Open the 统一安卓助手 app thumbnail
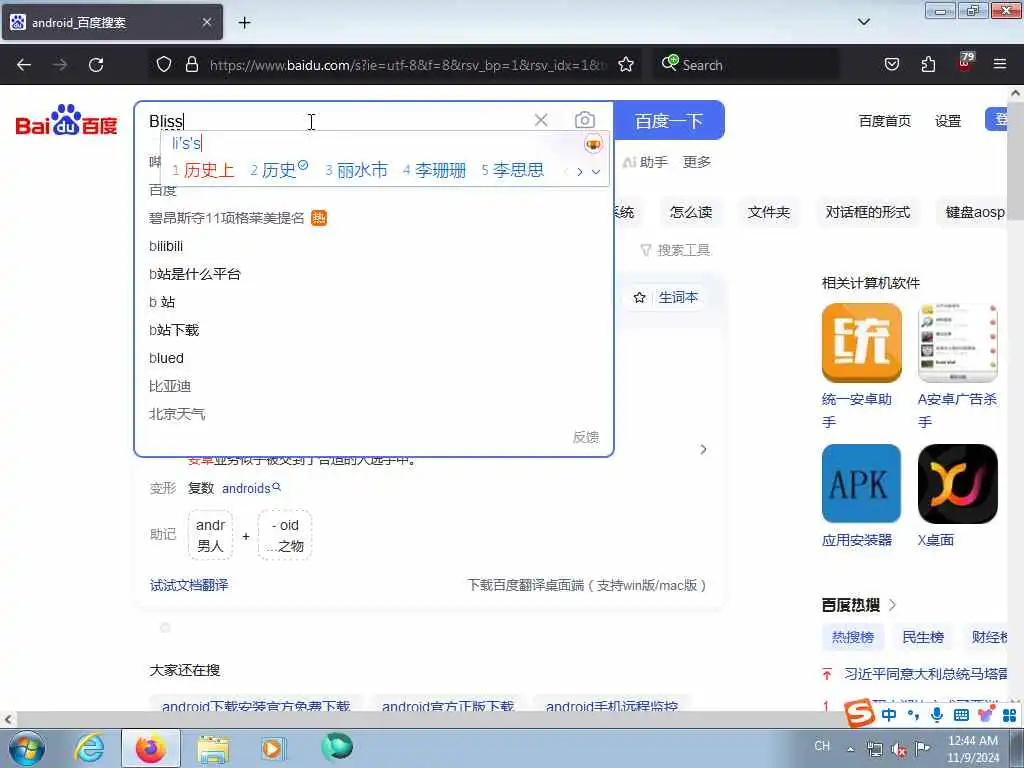 click(861, 342)
